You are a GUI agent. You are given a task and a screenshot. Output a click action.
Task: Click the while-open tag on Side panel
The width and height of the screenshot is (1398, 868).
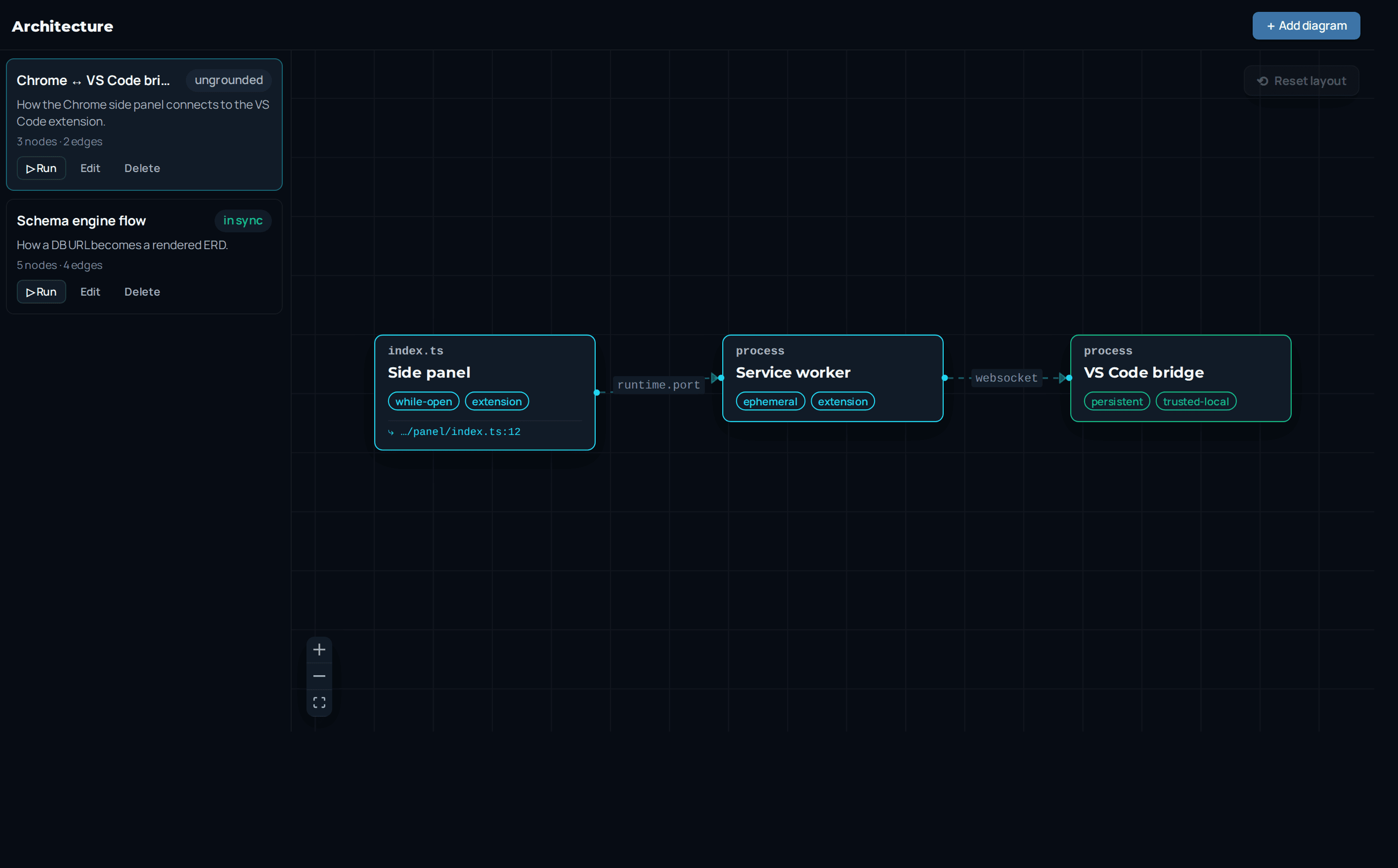coord(424,401)
